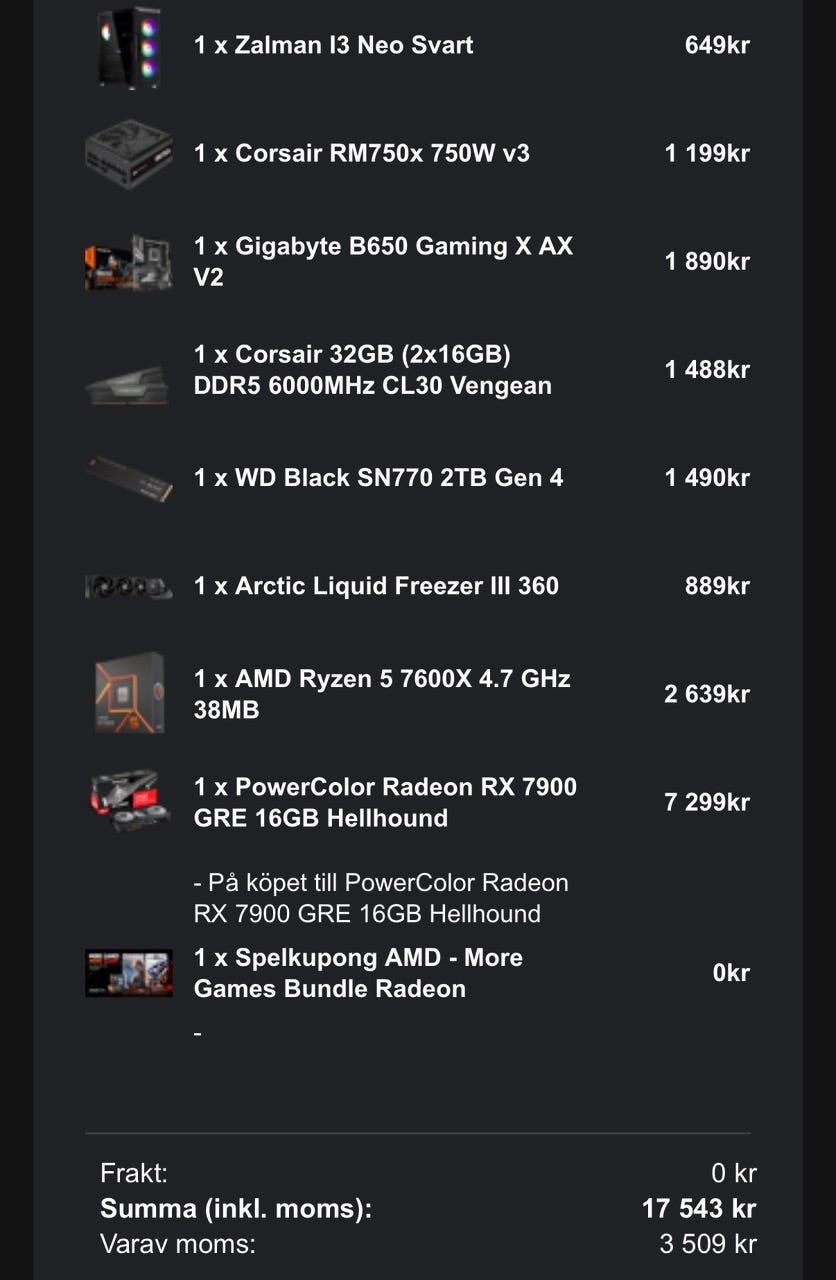Click the AMD More Games Bundle thumbnail
This screenshot has width=836, height=1280.
point(129,973)
